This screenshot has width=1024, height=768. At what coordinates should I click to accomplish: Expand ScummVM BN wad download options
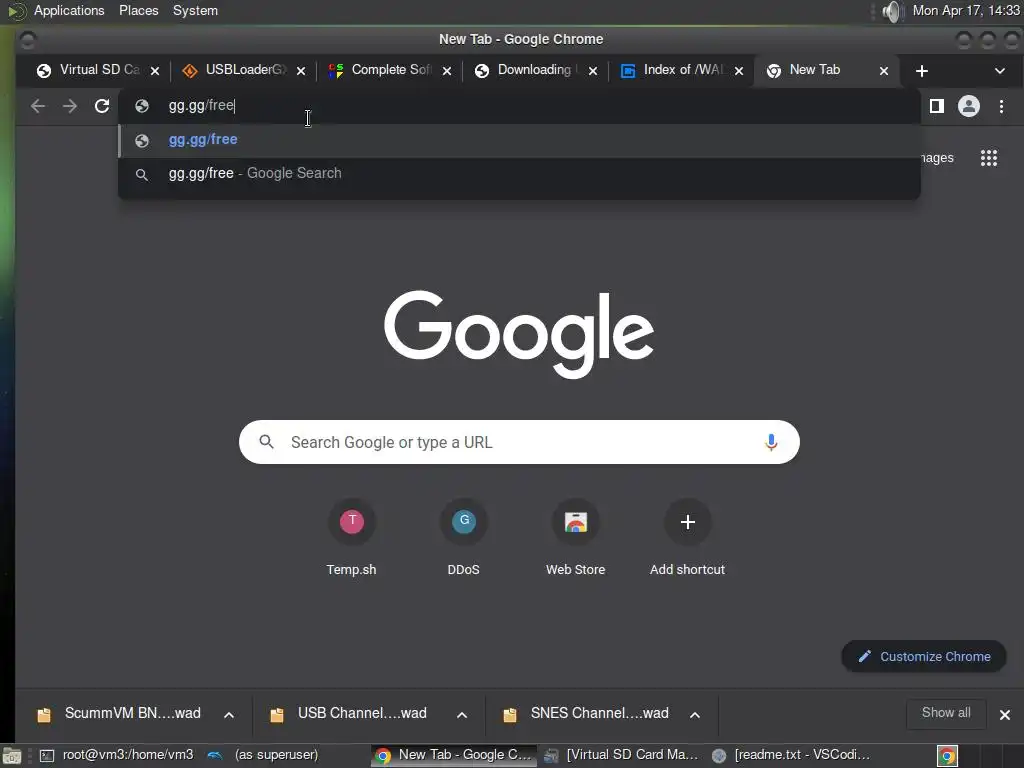pos(229,715)
